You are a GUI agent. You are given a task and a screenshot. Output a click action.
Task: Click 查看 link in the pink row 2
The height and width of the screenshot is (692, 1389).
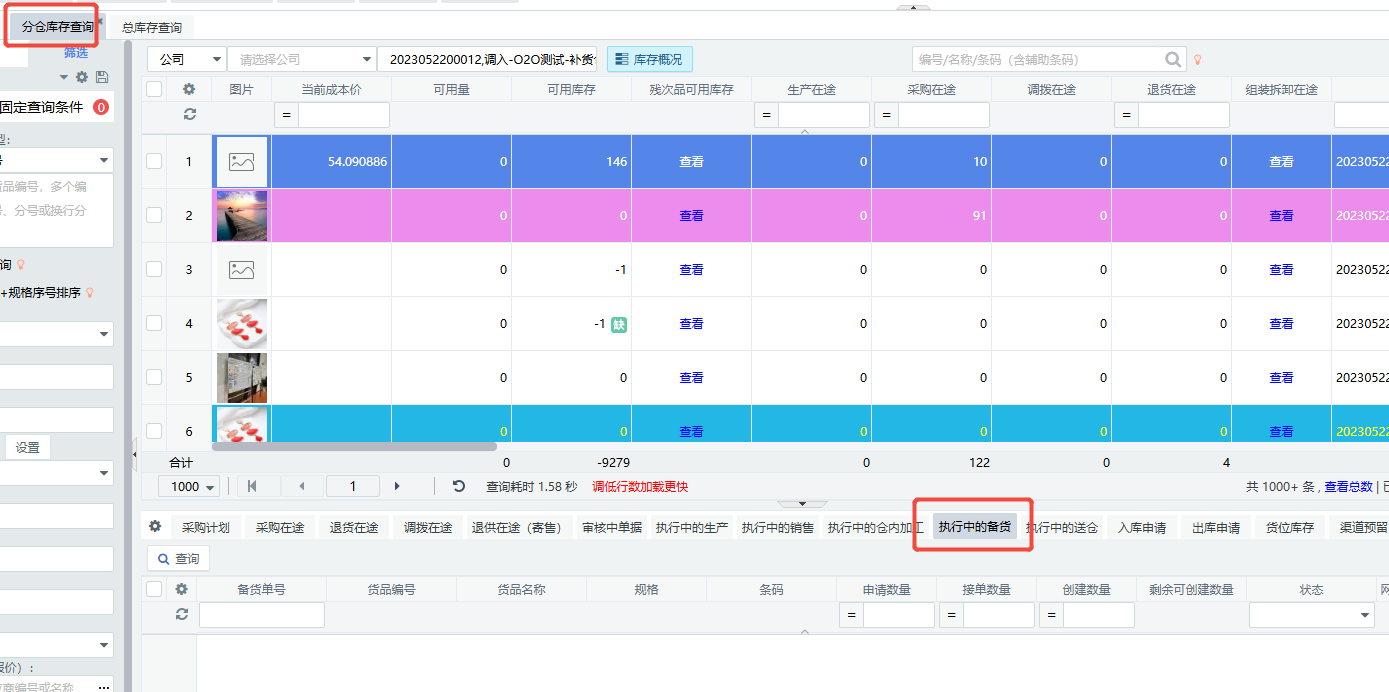pyautogui.click(x=691, y=215)
